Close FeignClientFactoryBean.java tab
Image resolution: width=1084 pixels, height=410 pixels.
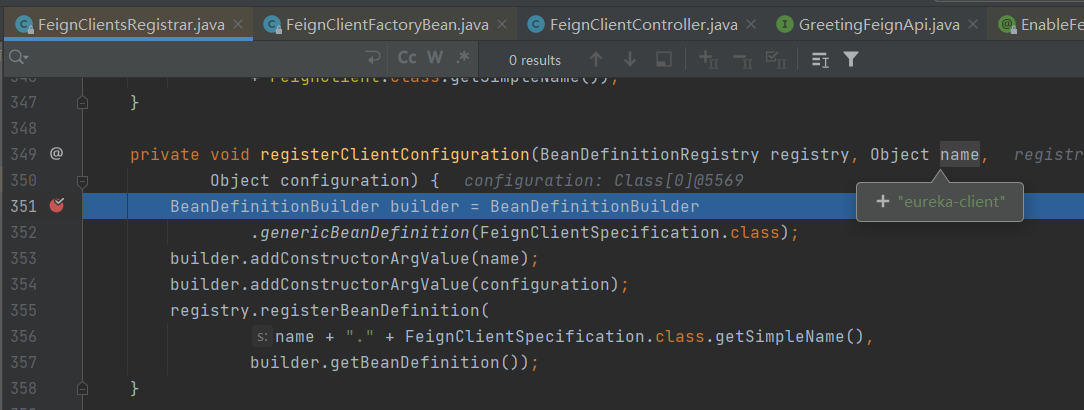pos(503,24)
